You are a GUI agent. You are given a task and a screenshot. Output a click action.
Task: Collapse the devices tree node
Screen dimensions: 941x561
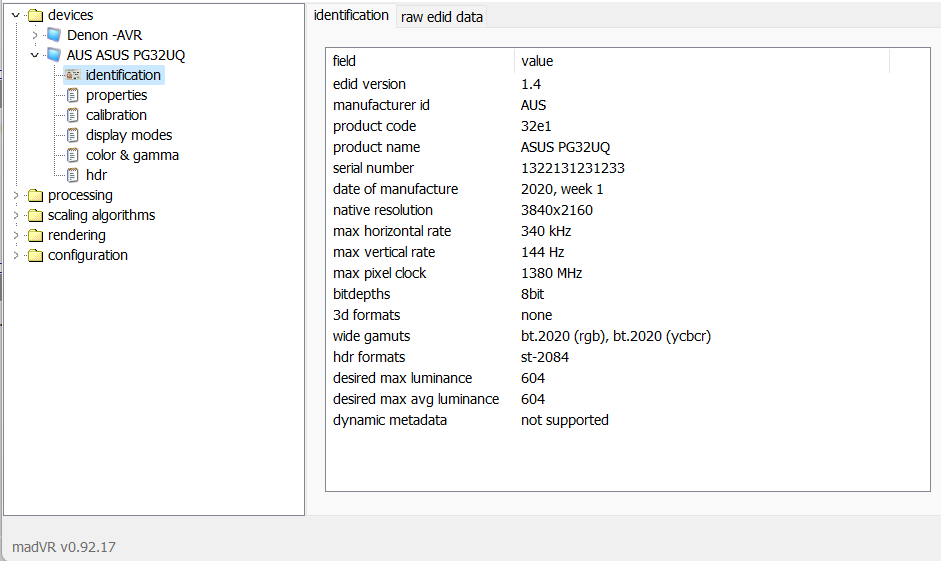[x=16, y=15]
